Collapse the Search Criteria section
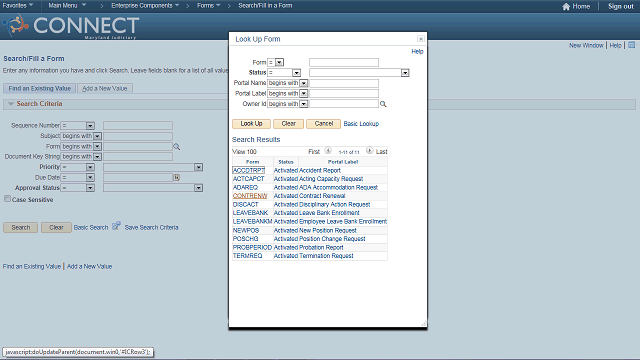The image size is (640, 360). (11, 104)
